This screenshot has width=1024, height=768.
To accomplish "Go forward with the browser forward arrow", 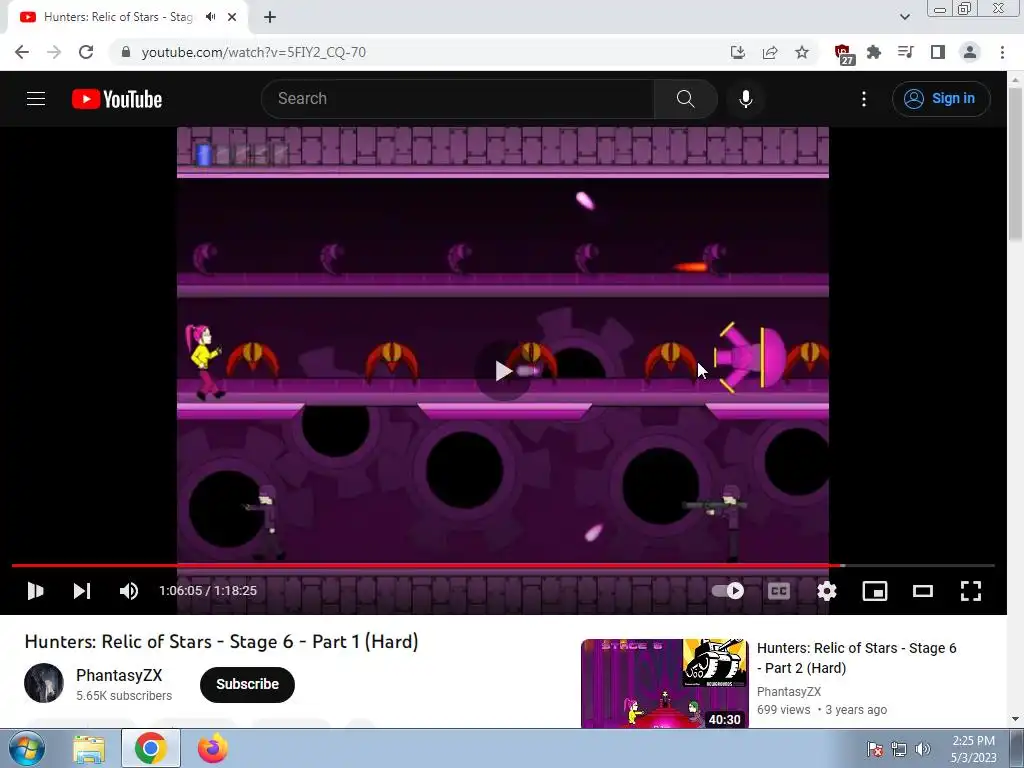I will tap(54, 52).
